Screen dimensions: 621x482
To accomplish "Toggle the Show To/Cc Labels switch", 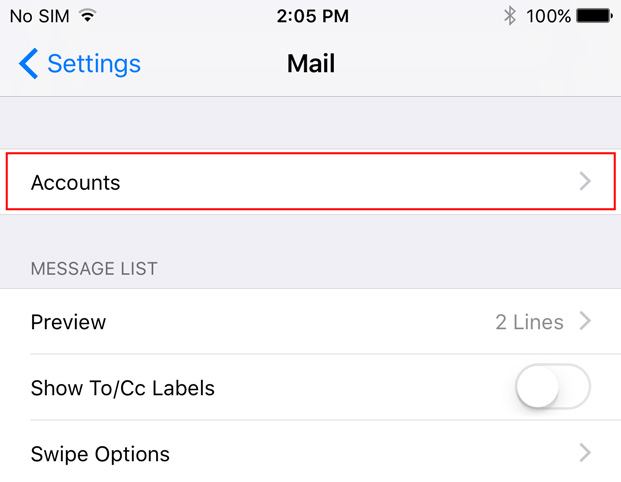I will coord(553,387).
